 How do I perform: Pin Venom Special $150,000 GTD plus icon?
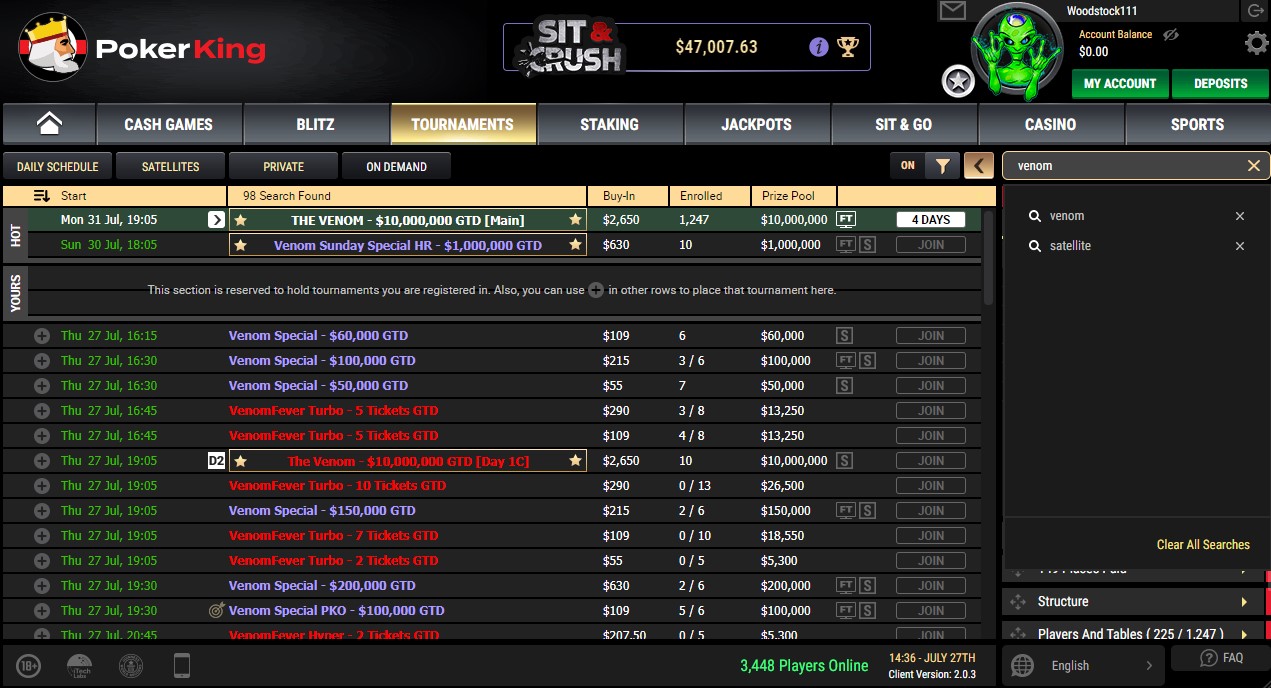point(42,511)
